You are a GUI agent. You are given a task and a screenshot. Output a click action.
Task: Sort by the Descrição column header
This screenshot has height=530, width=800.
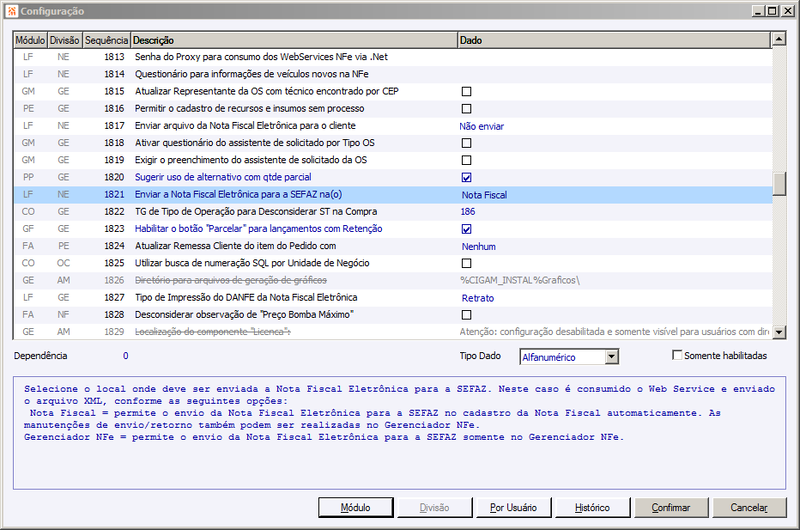[x=294, y=40]
